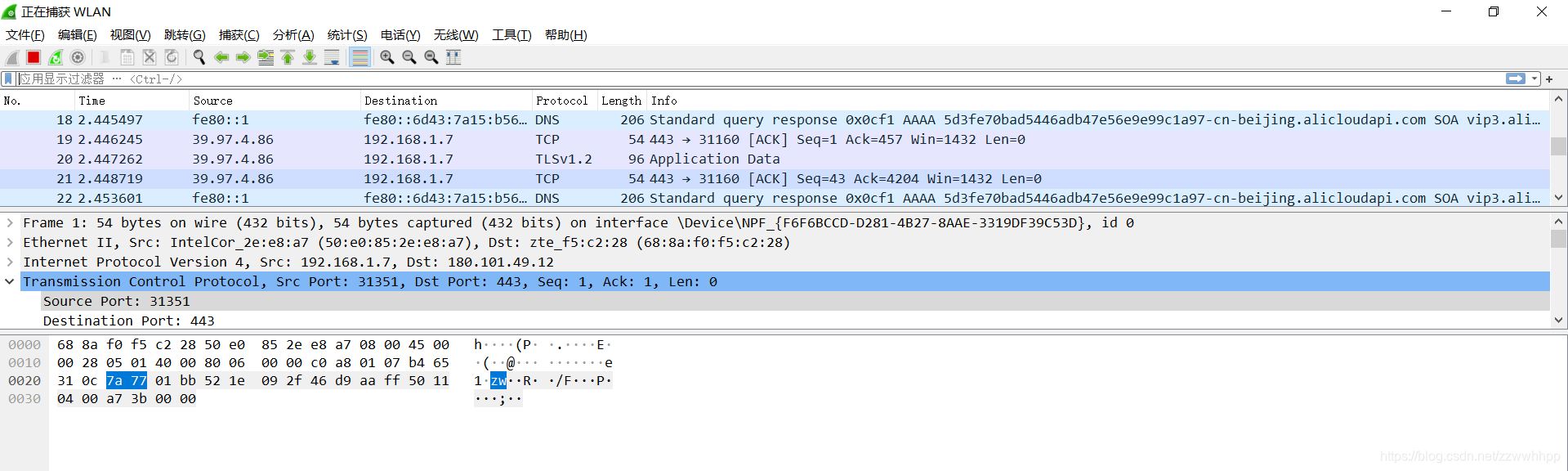This screenshot has width=1568, height=471.
Task: Toggle auto-scroll during live capture
Action: tap(332, 57)
